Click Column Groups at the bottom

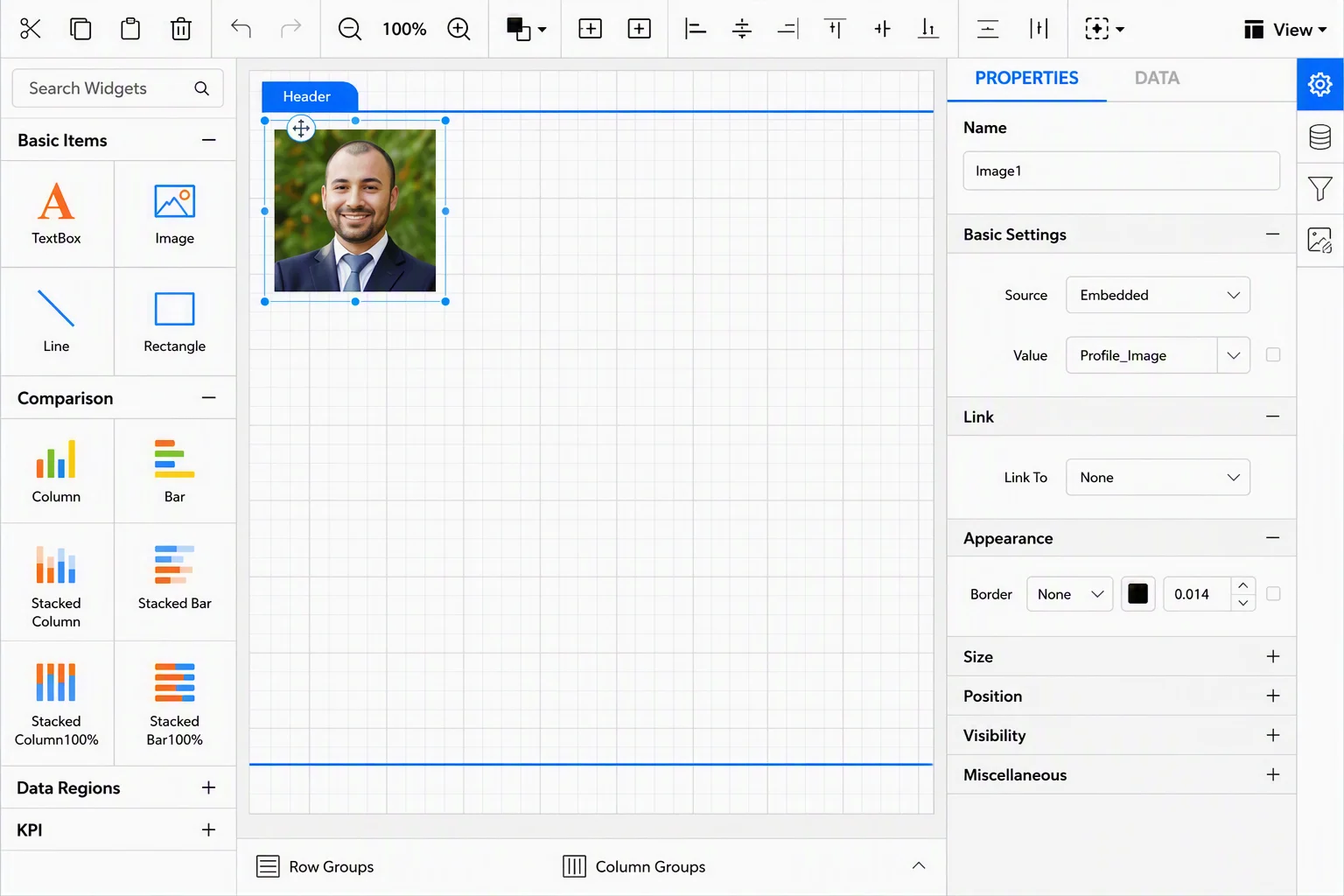634,866
